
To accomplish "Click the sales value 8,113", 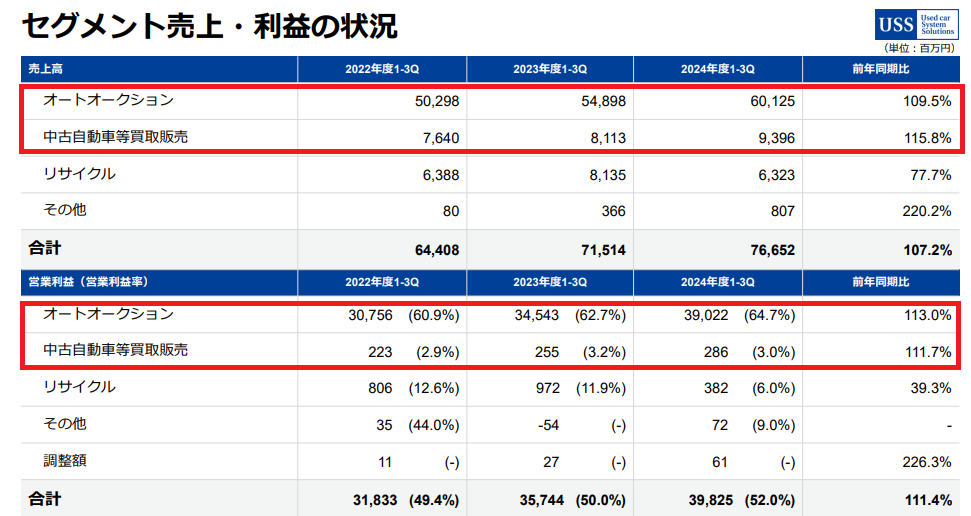I will tap(607, 138).
